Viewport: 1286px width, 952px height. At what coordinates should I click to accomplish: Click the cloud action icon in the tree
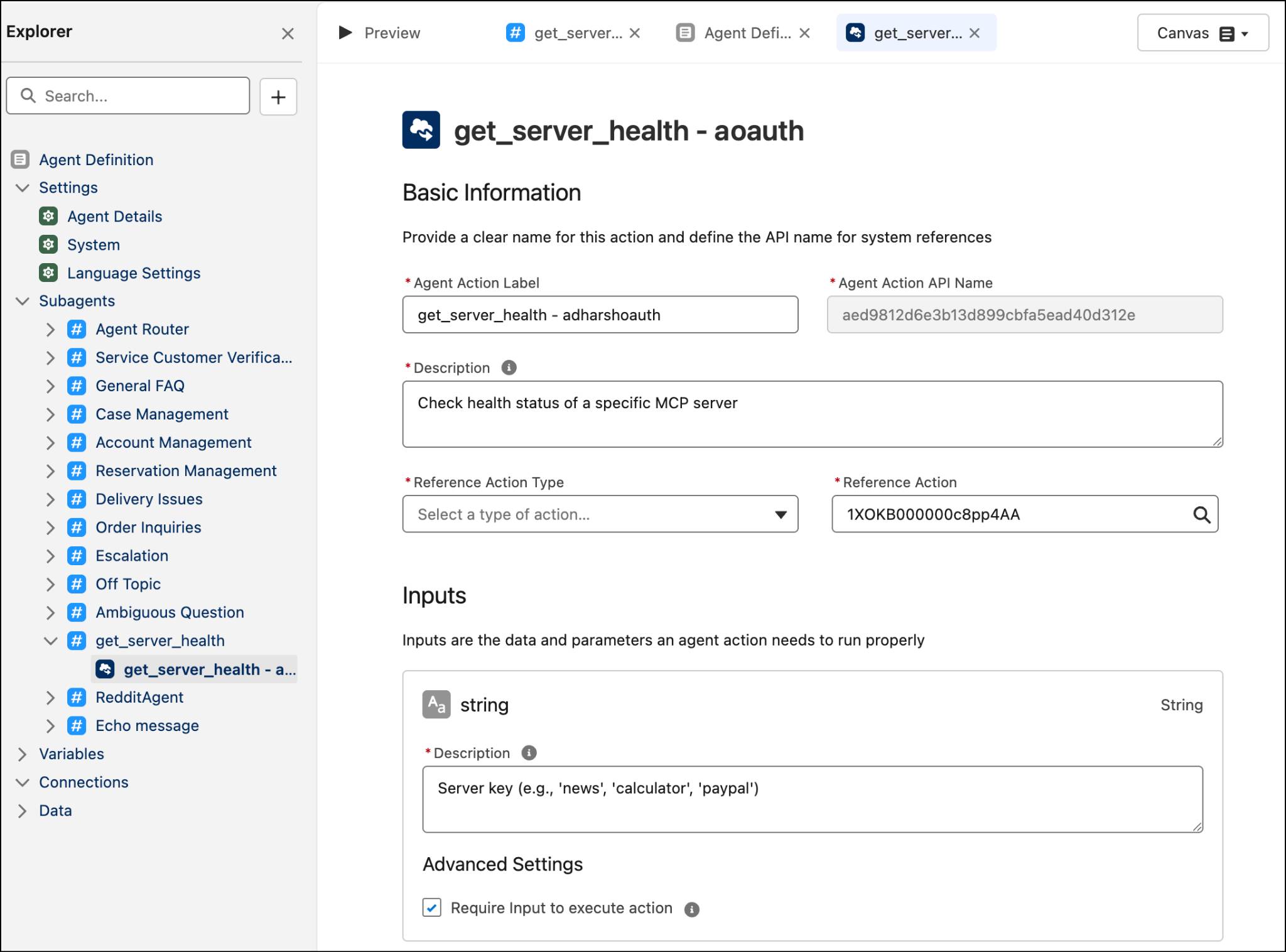[x=105, y=669]
